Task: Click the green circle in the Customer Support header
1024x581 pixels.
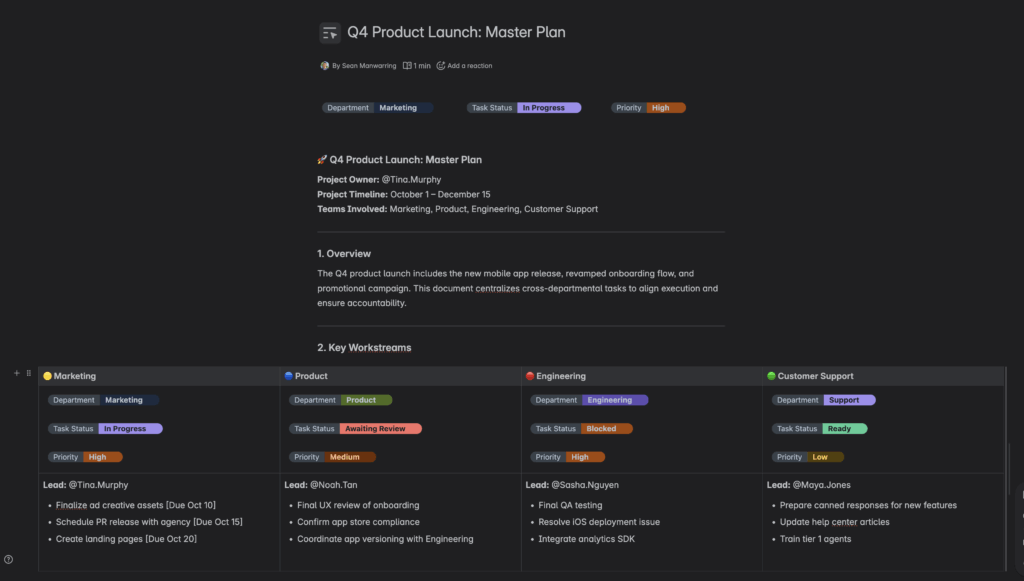Action: (771, 376)
